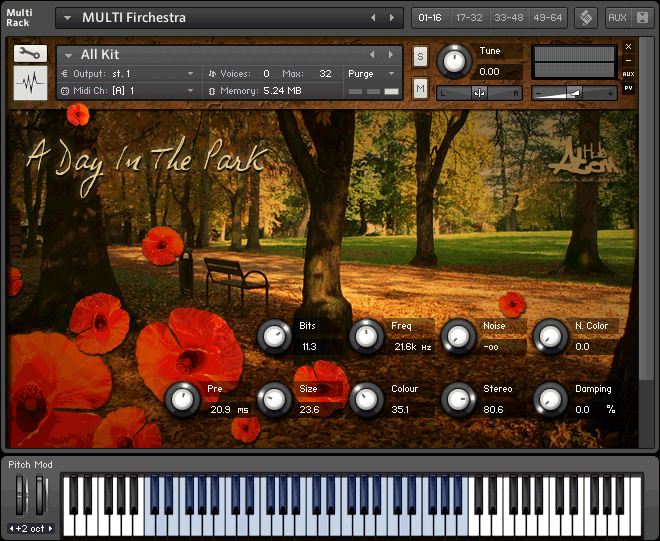This screenshot has height=541, width=660.
Task: Go to the previous multi with the left arrow
Action: click(373, 18)
